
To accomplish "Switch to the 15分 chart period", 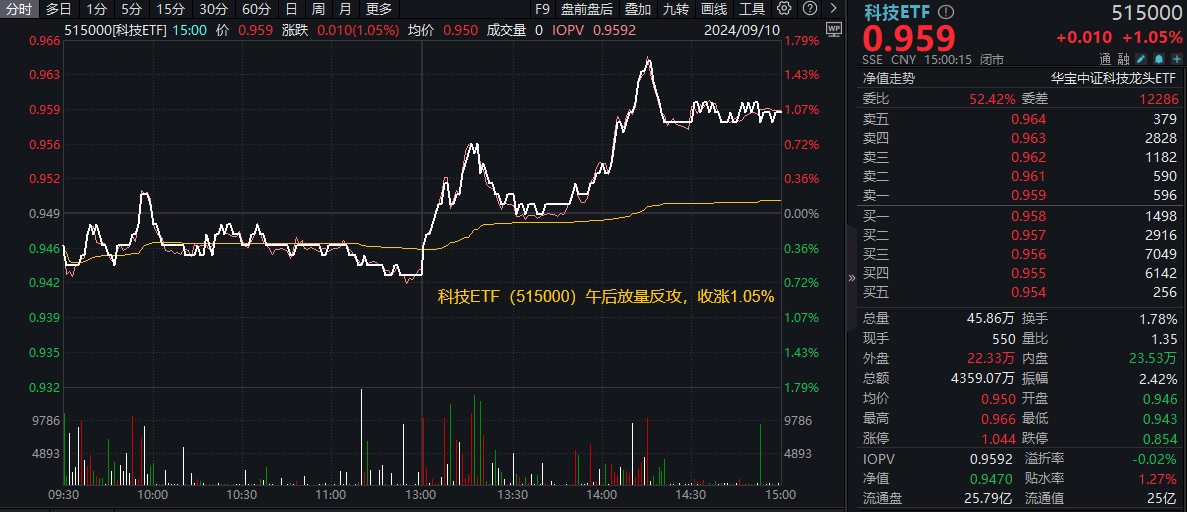I will pos(170,9).
